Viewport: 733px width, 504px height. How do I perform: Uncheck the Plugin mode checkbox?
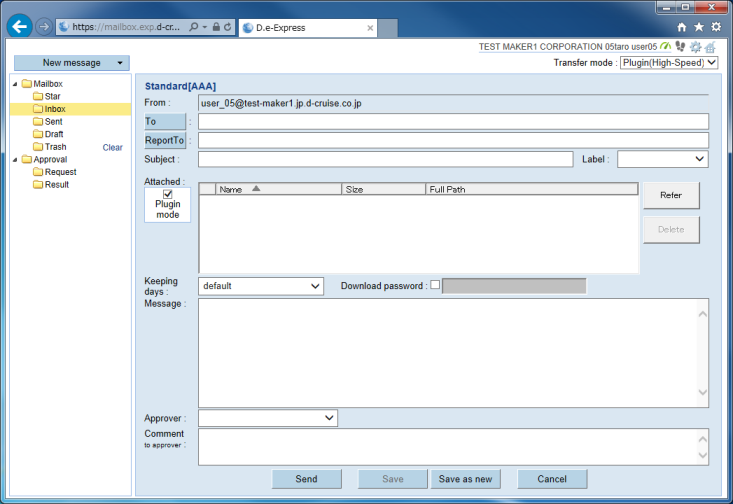(168, 194)
